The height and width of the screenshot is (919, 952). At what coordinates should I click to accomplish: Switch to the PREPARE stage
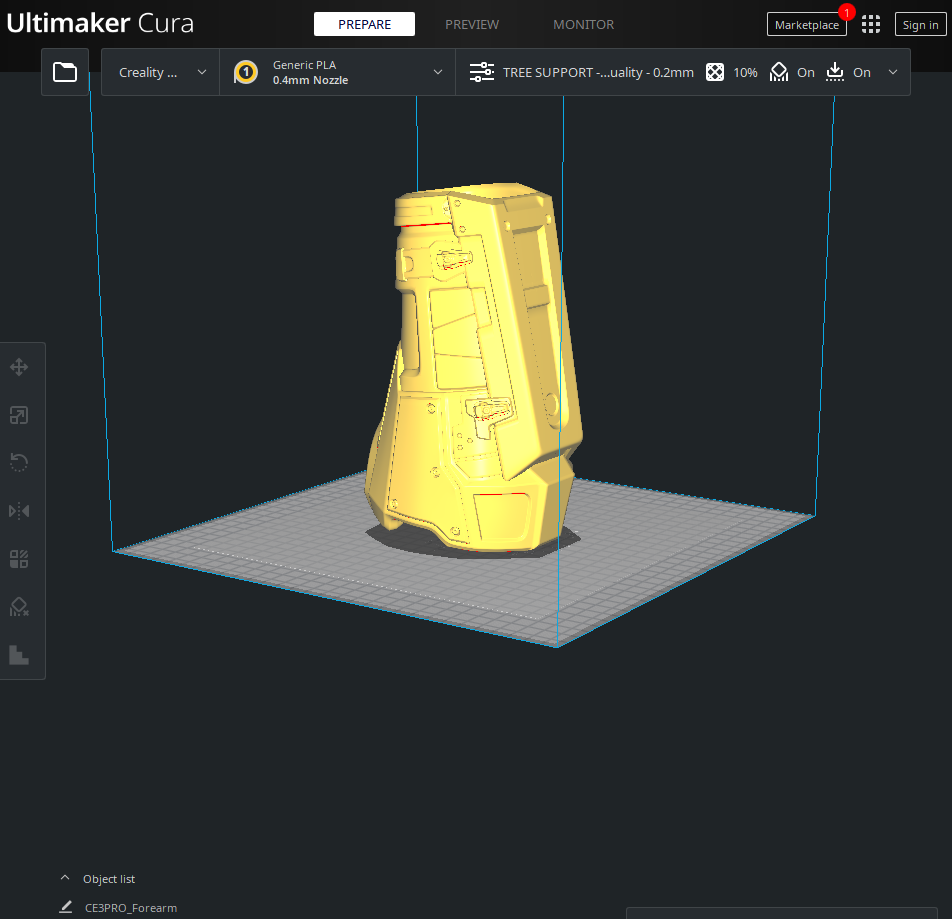364,24
